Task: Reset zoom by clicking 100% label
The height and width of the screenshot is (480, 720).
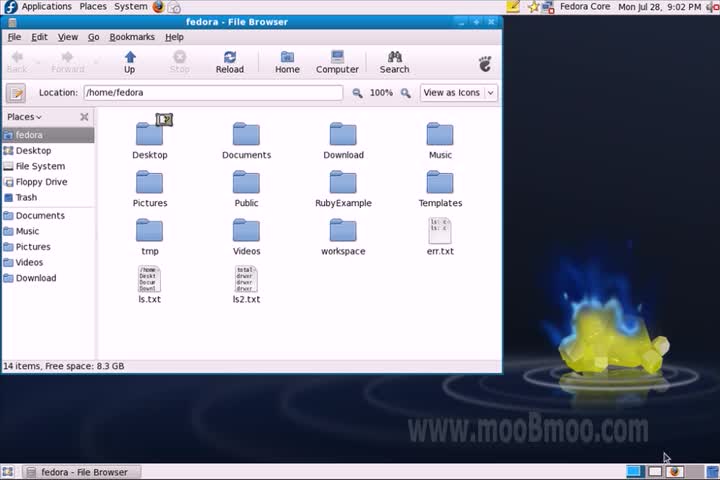Action: point(381,93)
